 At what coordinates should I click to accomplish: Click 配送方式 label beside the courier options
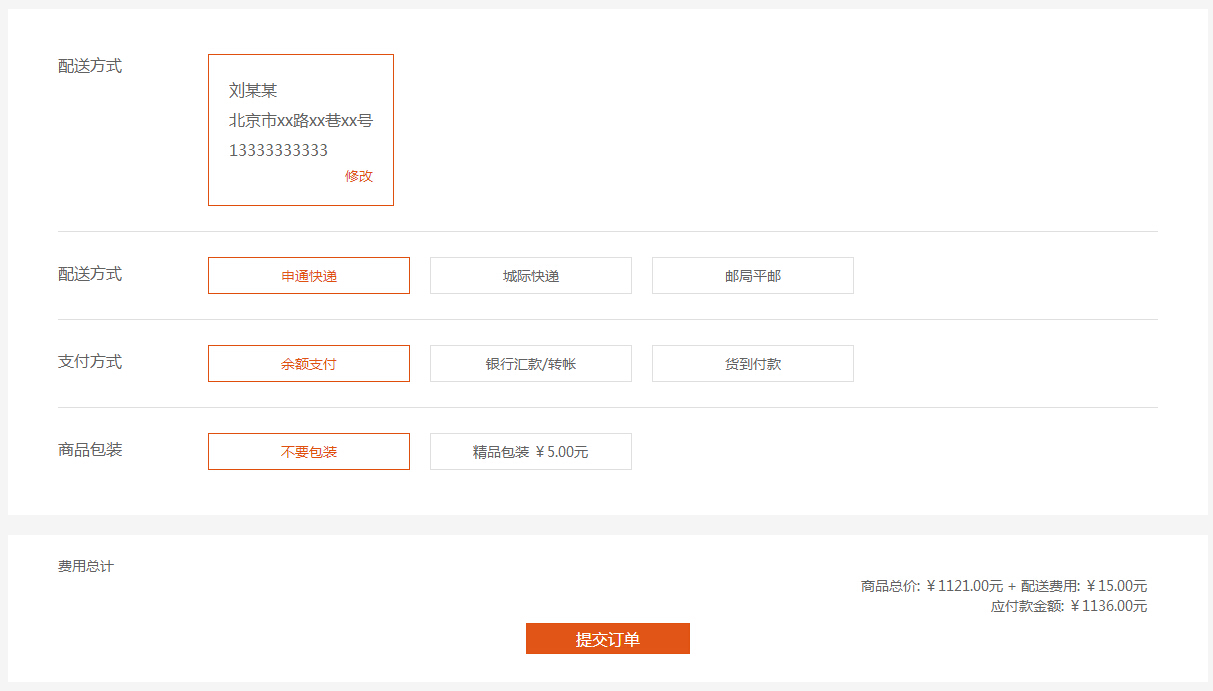tap(90, 274)
